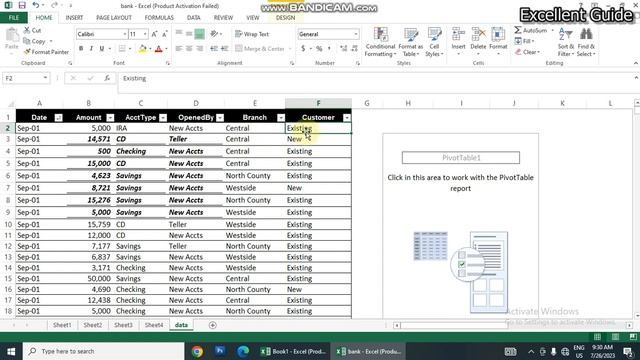Click the PivotTable1 placeholder area
The image size is (640, 360).
(x=460, y=158)
